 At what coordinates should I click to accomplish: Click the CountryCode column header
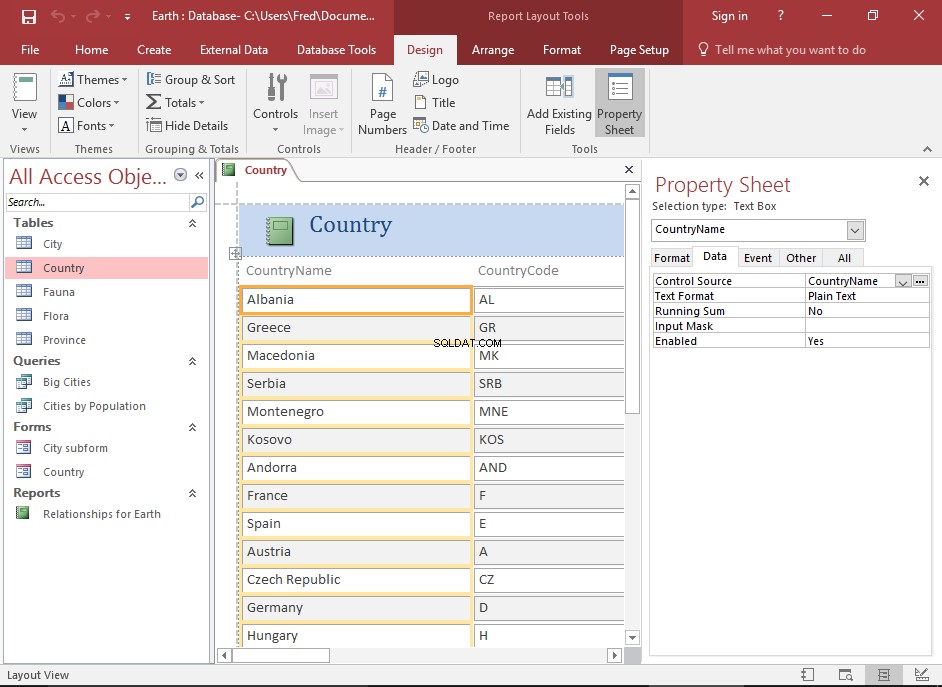pyautogui.click(x=518, y=271)
